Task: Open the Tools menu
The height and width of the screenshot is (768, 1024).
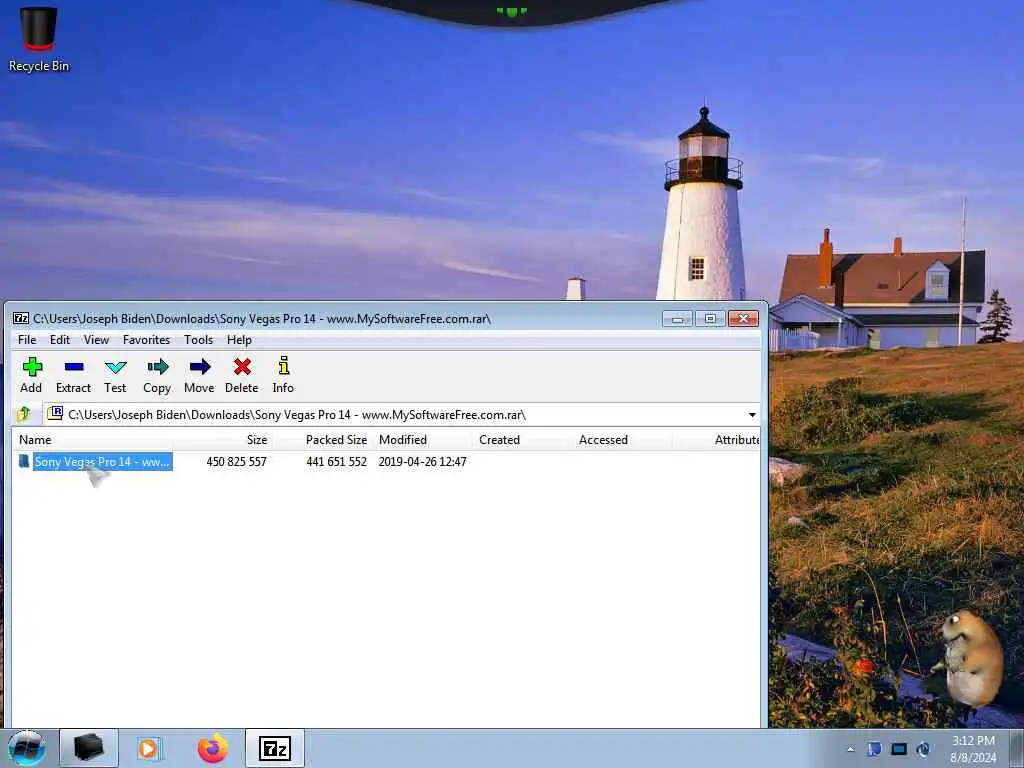Action: pos(199,340)
